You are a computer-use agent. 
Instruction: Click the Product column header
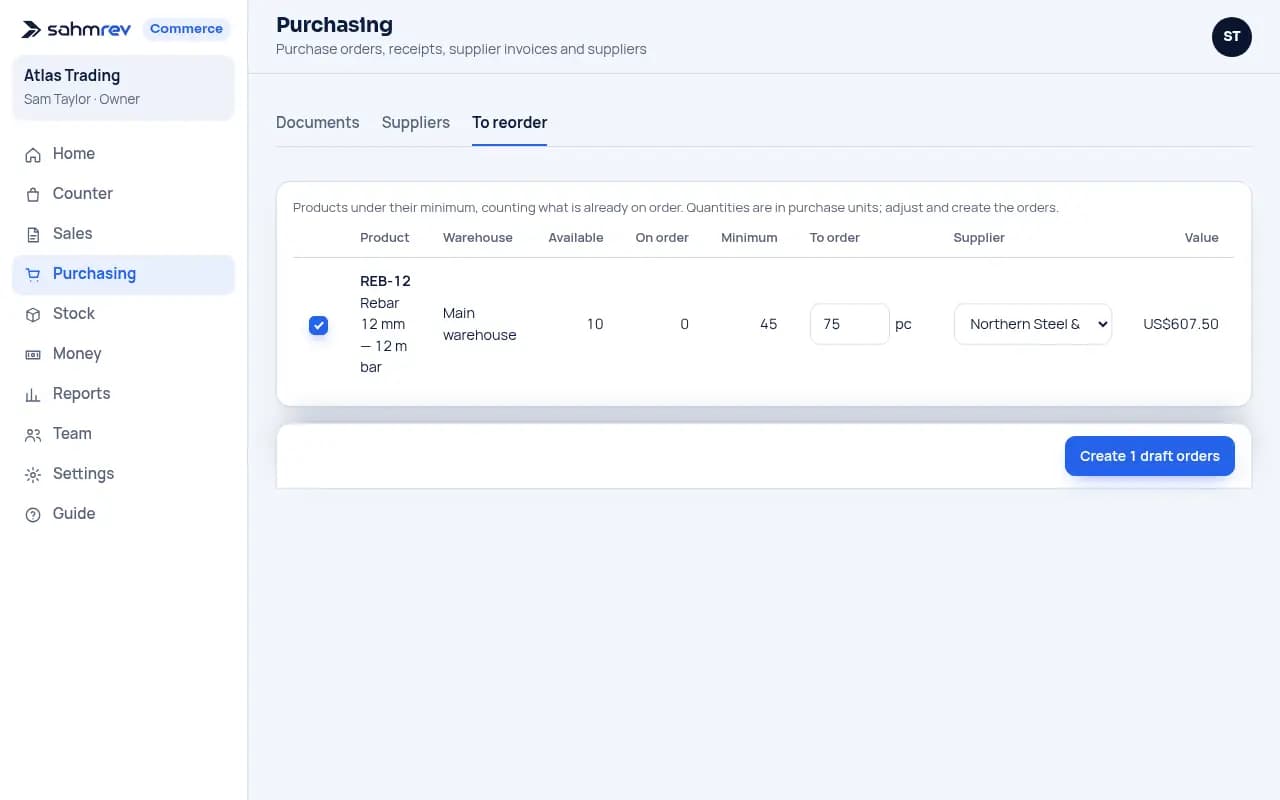coord(385,238)
